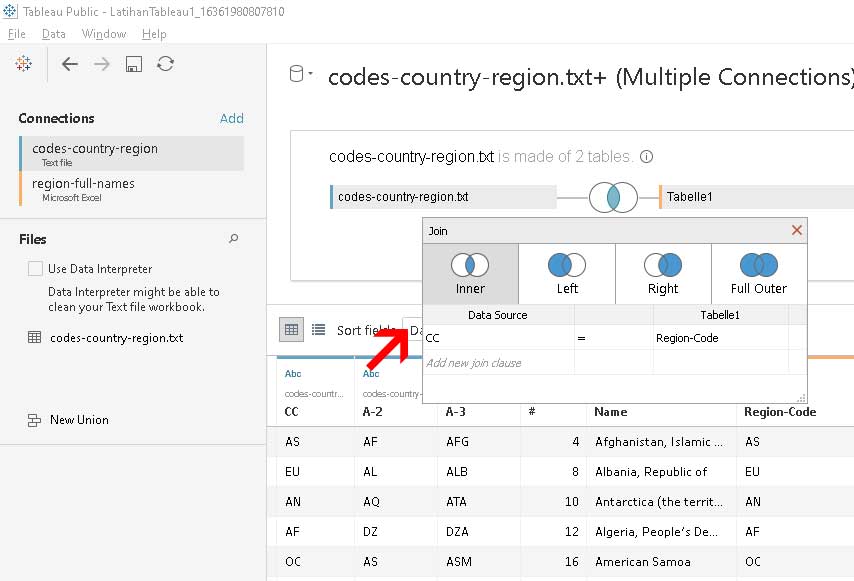
Task: Click the Tabelle1 column header in Join
Action: click(720, 315)
